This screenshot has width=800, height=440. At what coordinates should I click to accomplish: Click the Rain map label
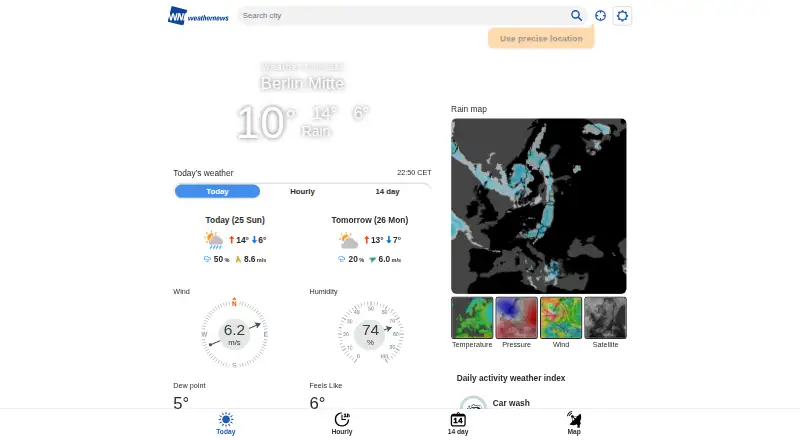point(469,109)
